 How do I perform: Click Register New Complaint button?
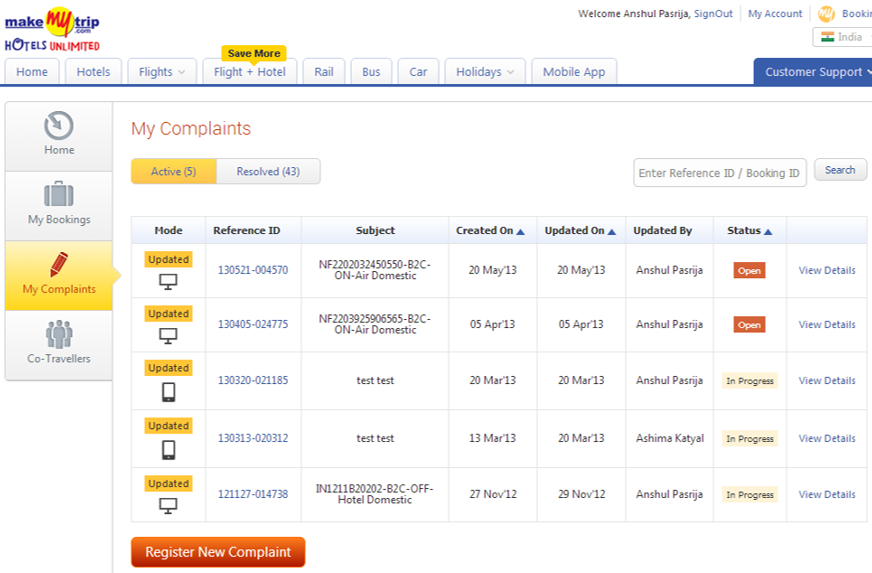point(218,552)
